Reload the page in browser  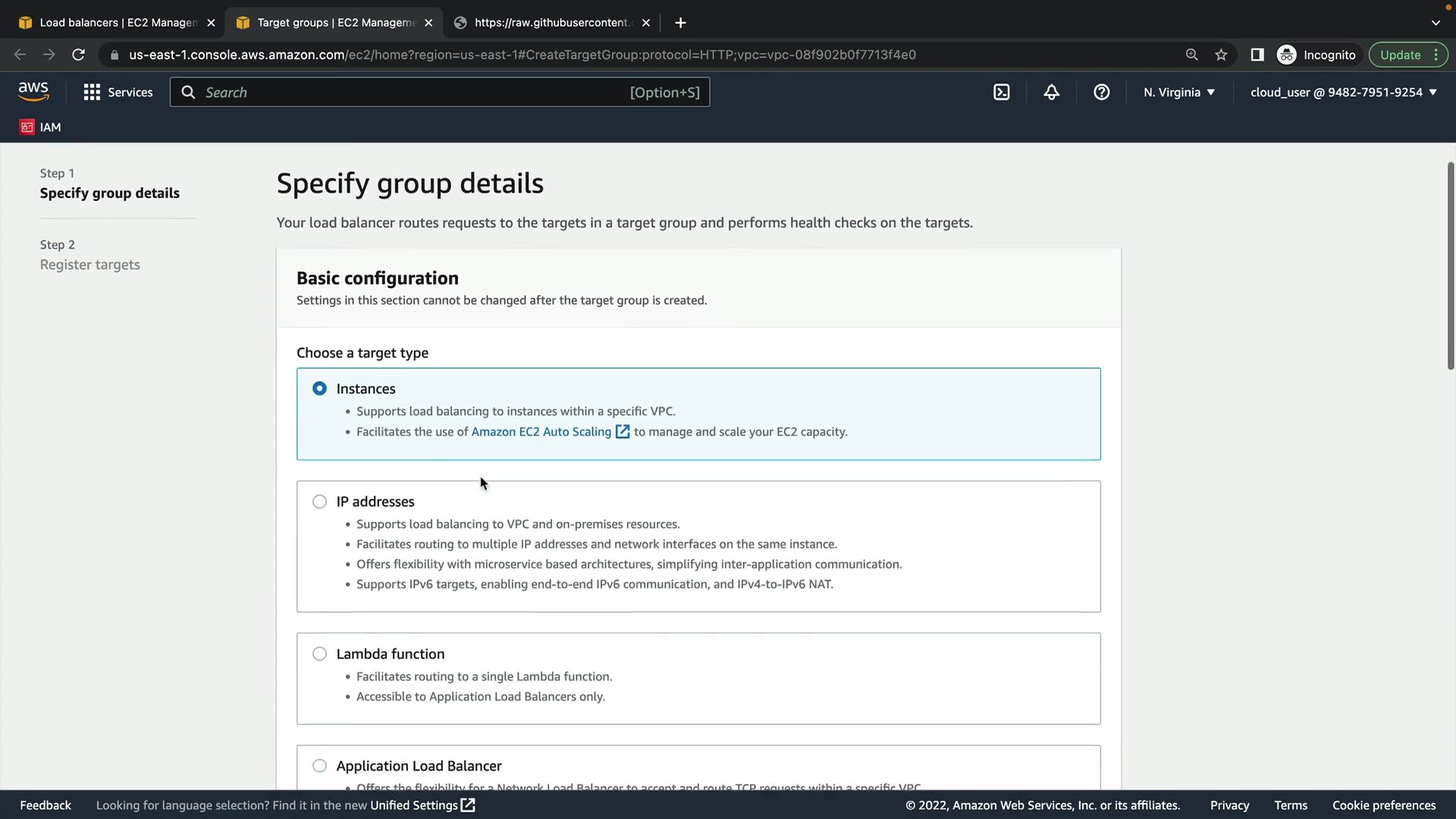tap(78, 55)
